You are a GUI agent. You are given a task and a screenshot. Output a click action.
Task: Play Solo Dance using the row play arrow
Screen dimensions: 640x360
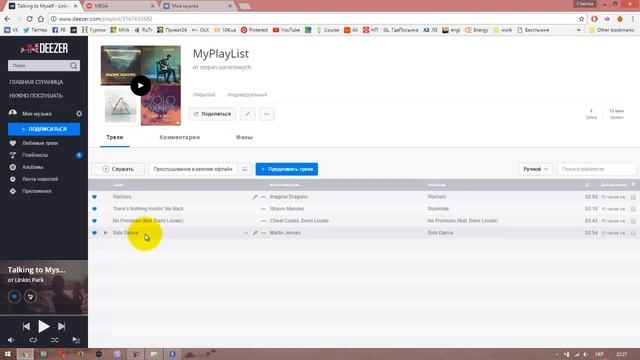pyautogui.click(x=105, y=233)
